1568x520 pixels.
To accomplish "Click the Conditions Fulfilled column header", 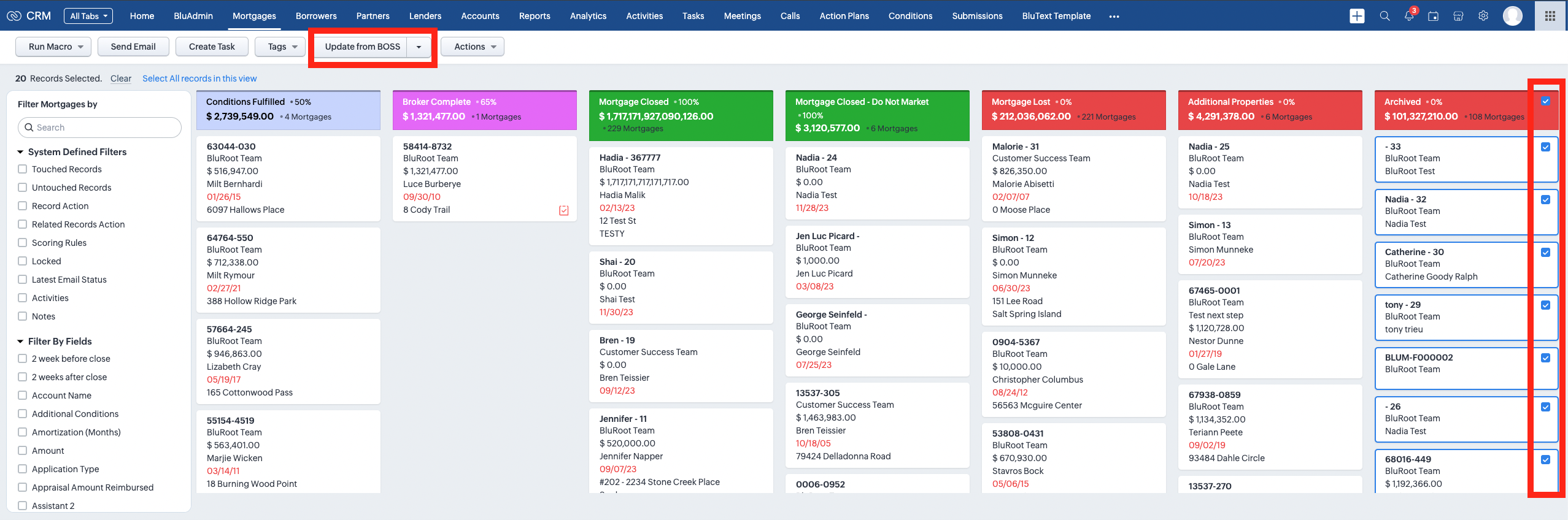I will tap(288, 110).
